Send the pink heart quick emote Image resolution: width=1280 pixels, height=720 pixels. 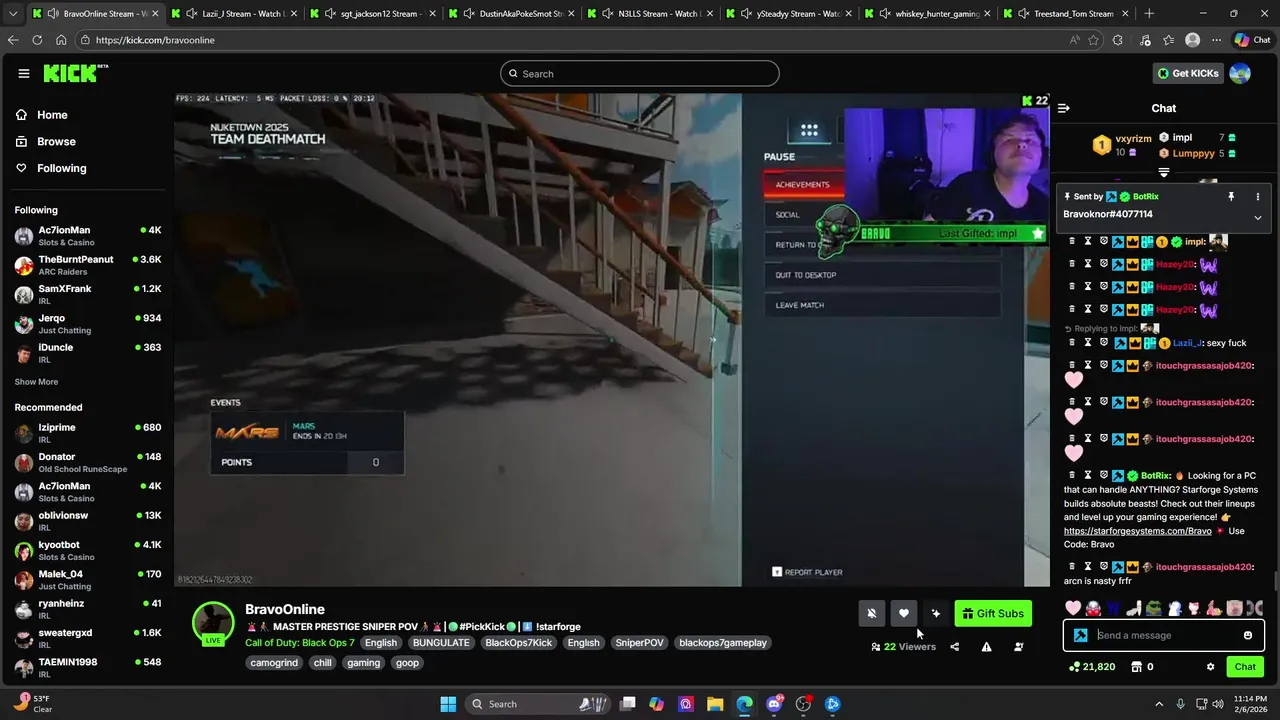click(x=1073, y=608)
